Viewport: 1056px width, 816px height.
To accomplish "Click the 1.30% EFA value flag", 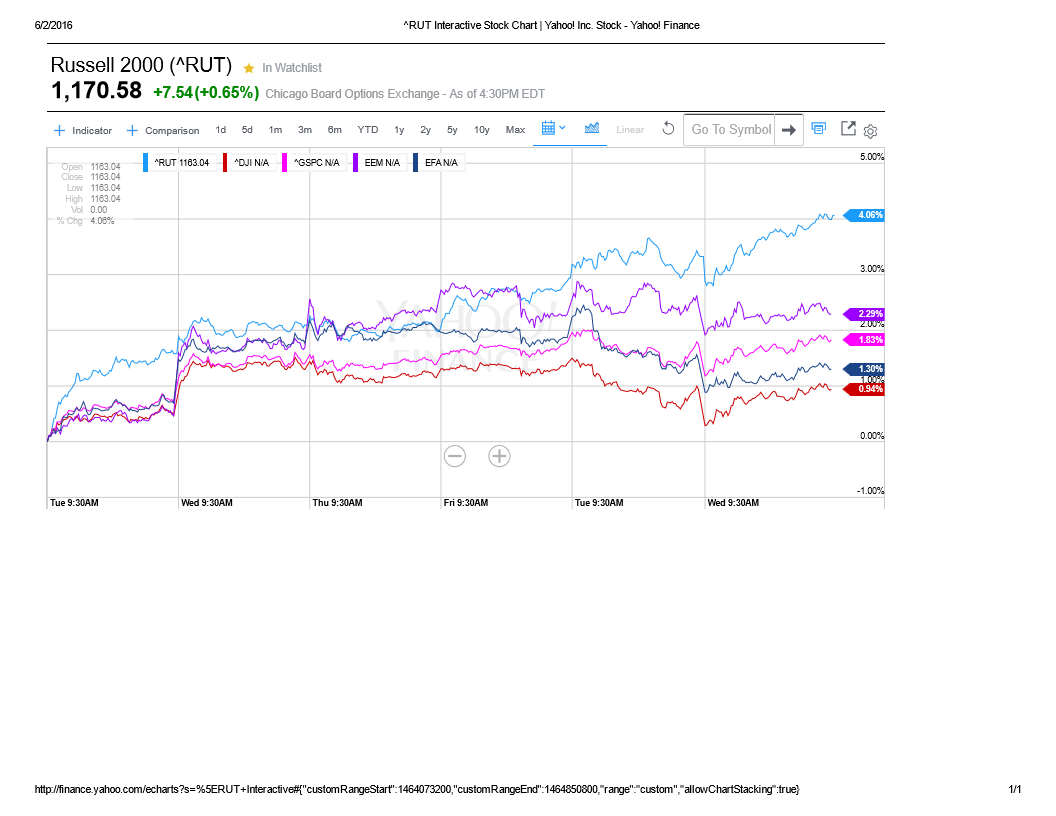I will click(x=864, y=369).
